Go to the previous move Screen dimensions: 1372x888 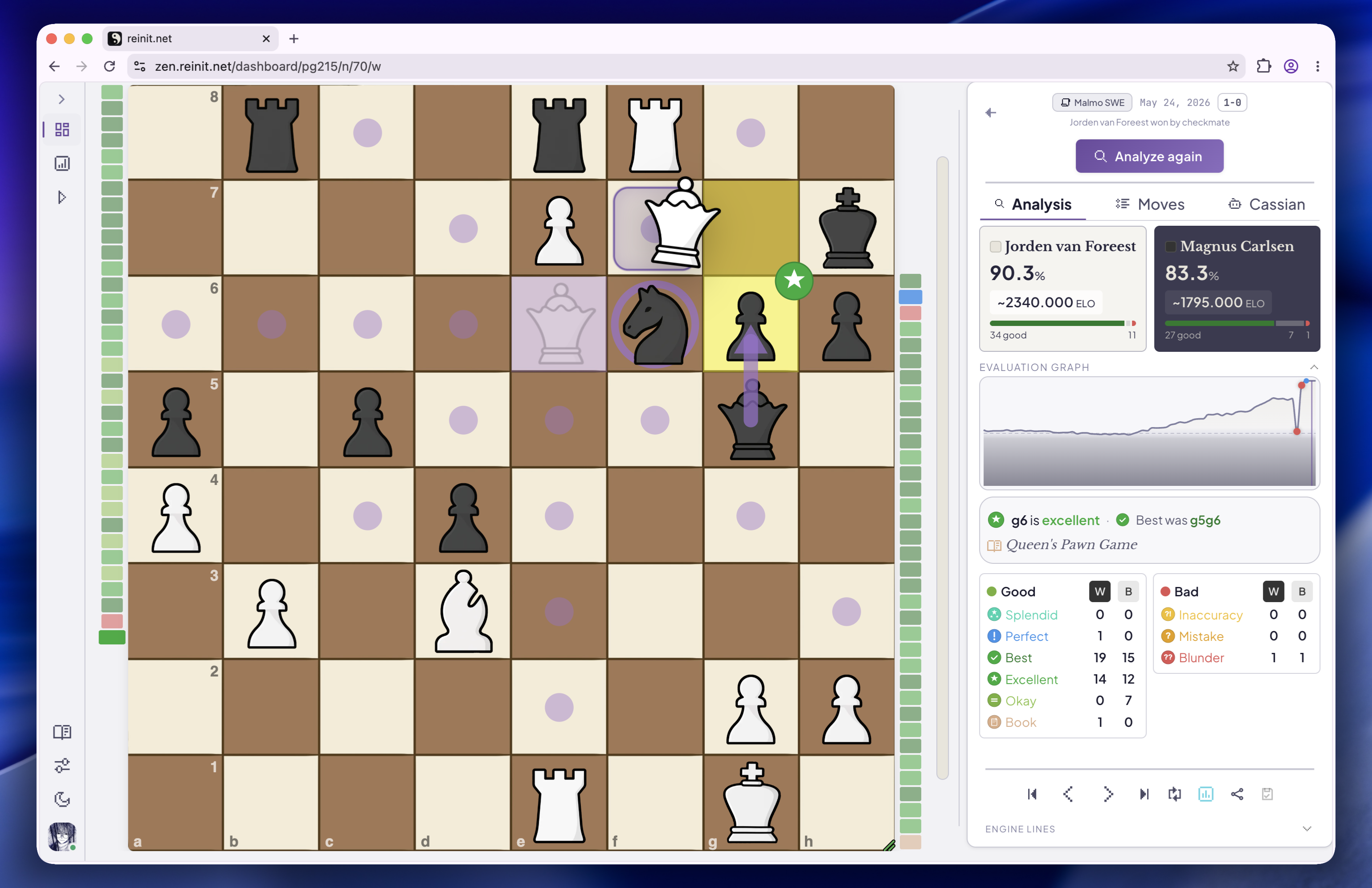pyautogui.click(x=1068, y=794)
